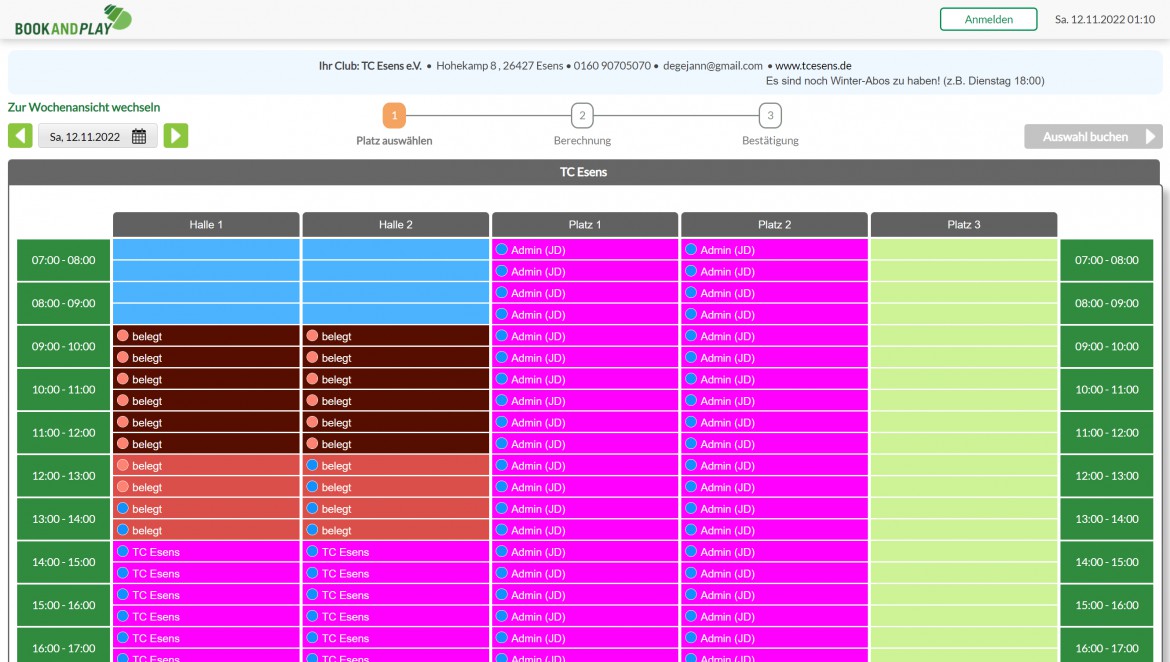Switch to Wochenansicht view
The image size is (1170, 662).
pyautogui.click(x=84, y=107)
